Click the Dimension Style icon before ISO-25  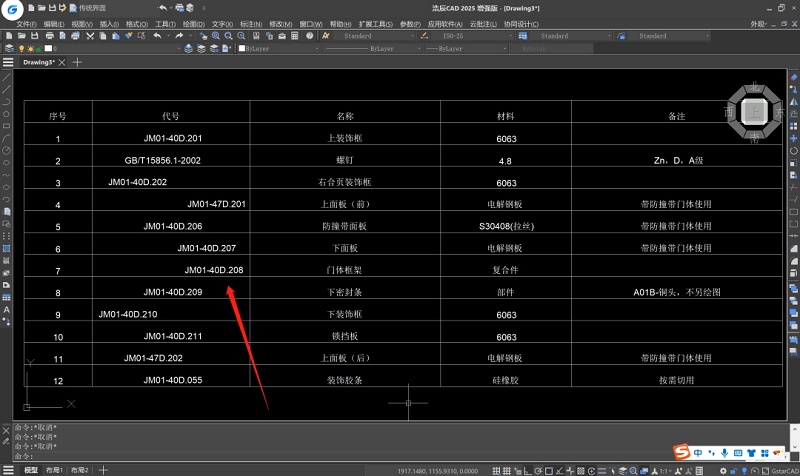pyautogui.click(x=424, y=36)
